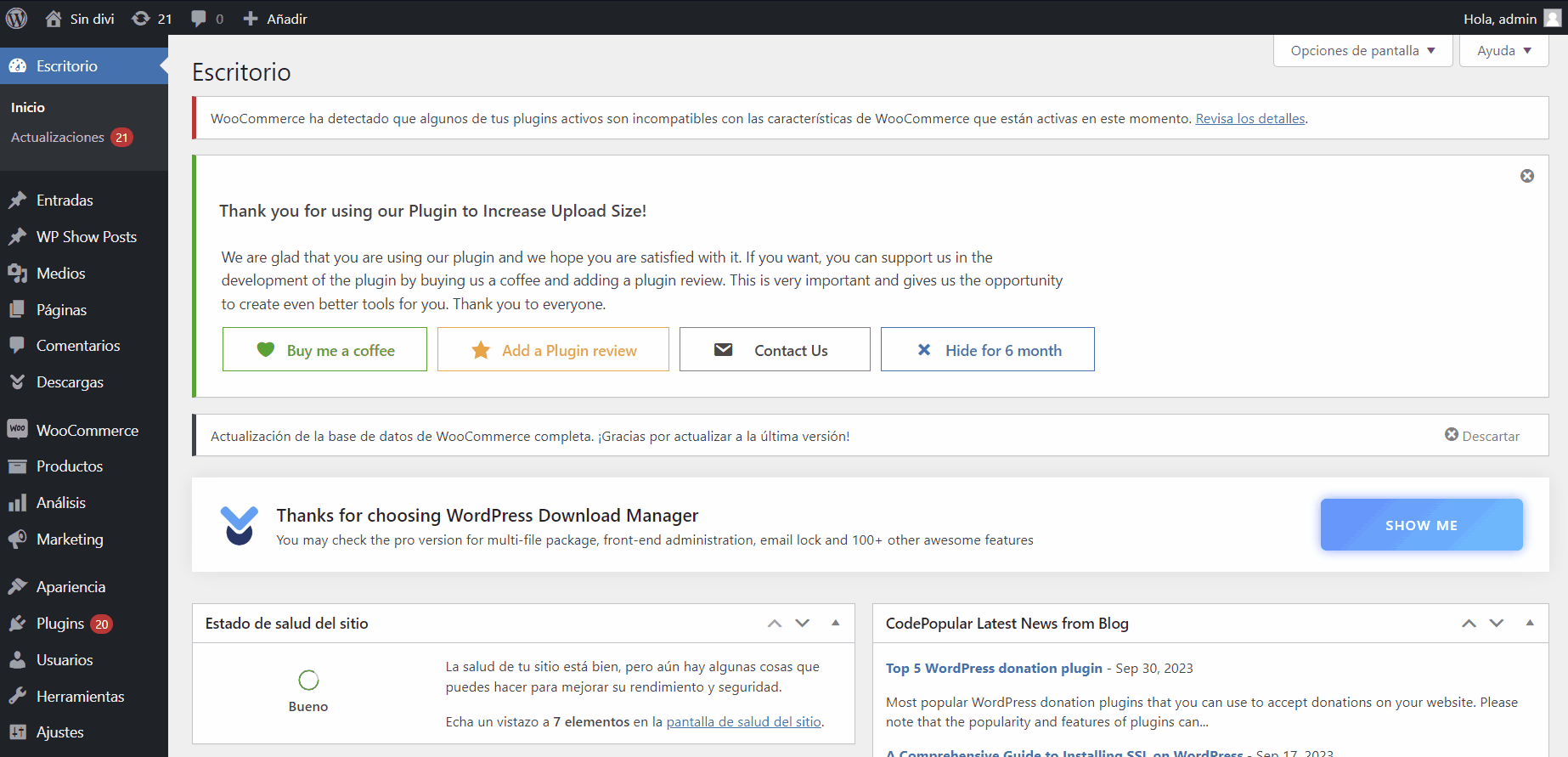Toggle the CodePopular Latest News panel
Screen dimensions: 1568x757
[1530, 623]
